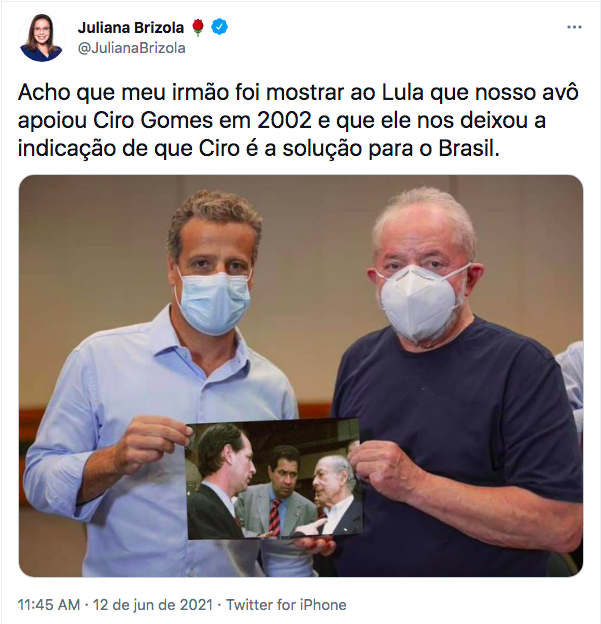The height and width of the screenshot is (624, 601).
Task: Open the Twitter for iPhone source link
Action: tap(286, 604)
